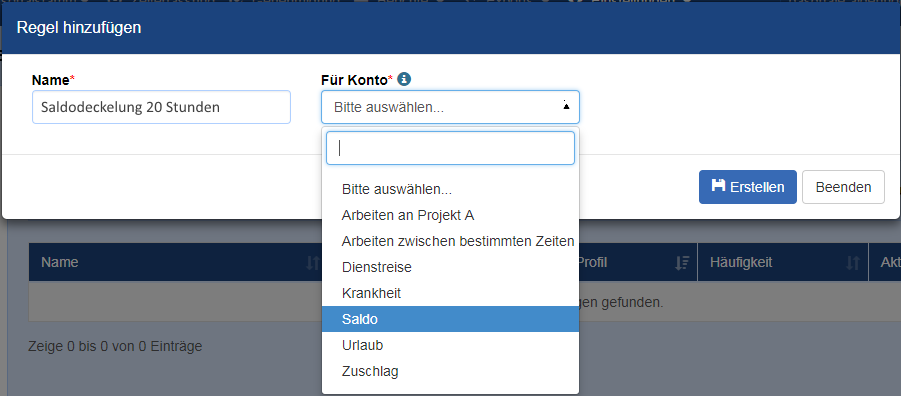This screenshot has width=901, height=396.
Task: Open the 'Bitte auswählen...' account combo box
Action: pos(450,107)
